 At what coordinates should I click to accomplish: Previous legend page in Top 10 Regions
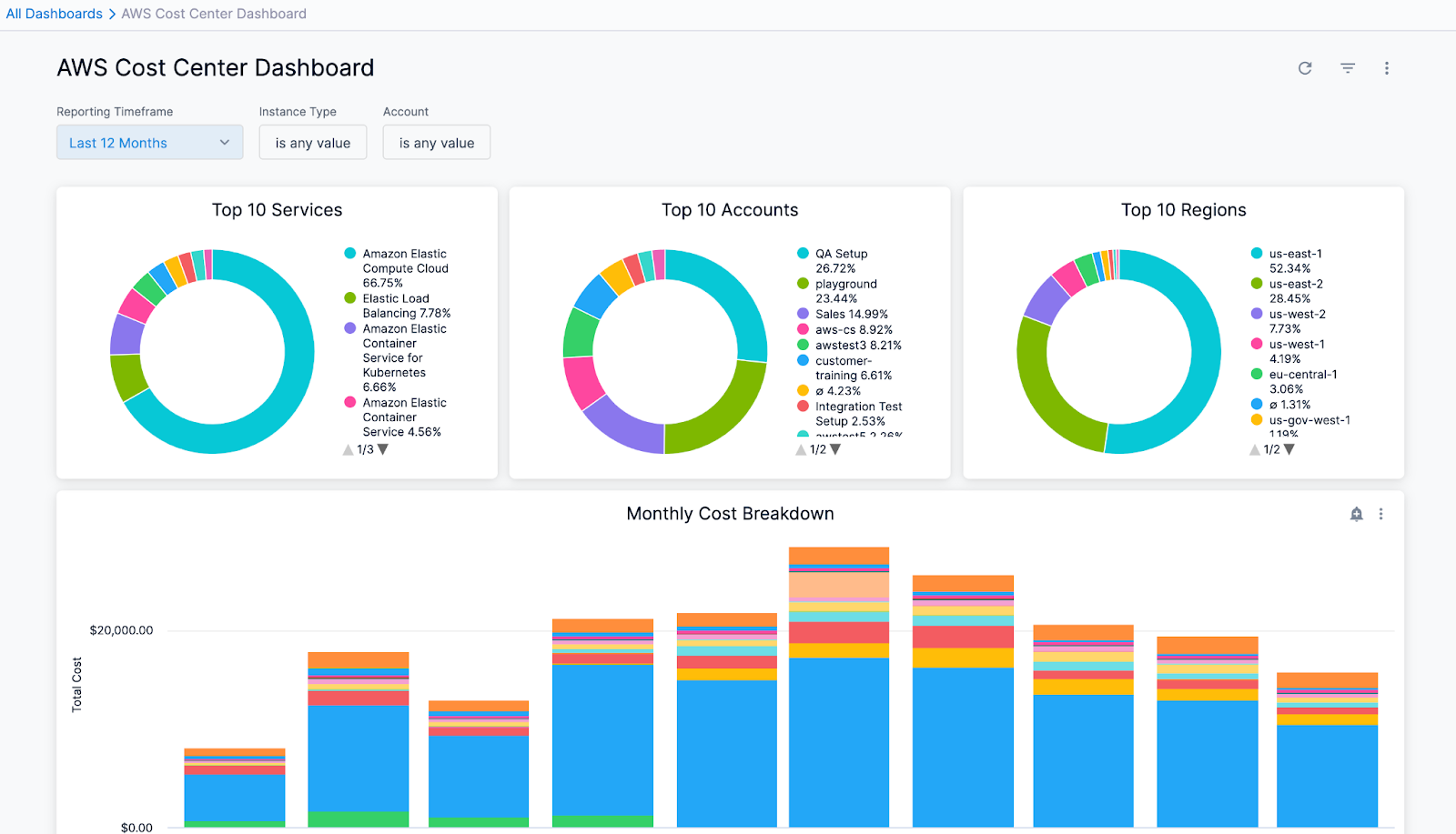[1255, 449]
